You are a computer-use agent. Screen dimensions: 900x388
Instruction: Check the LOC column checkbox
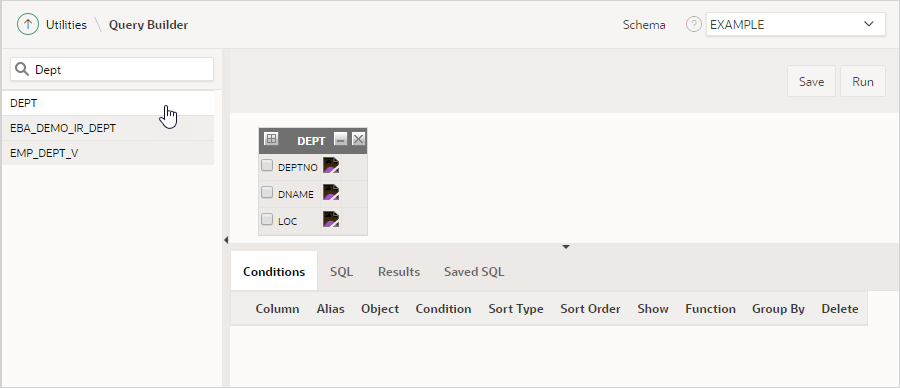(x=267, y=219)
